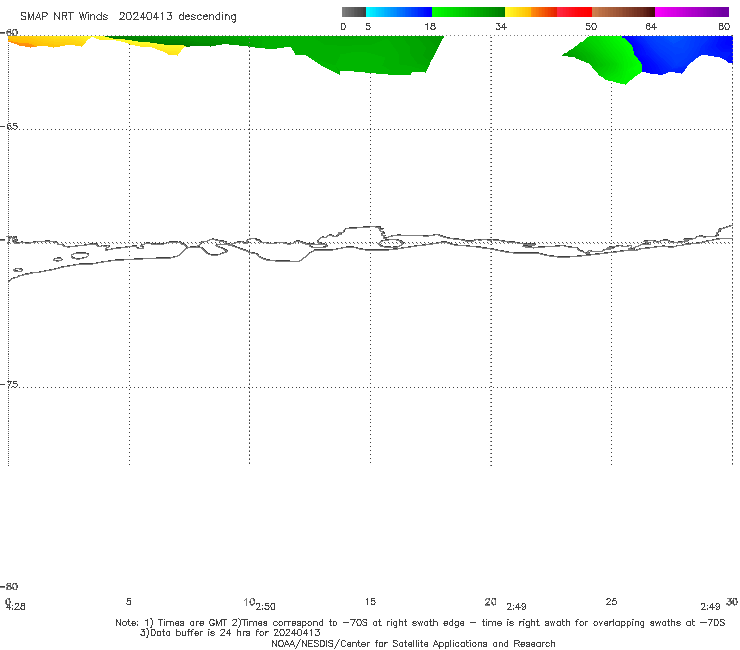Click the color bar scale label '18'

pos(430,26)
